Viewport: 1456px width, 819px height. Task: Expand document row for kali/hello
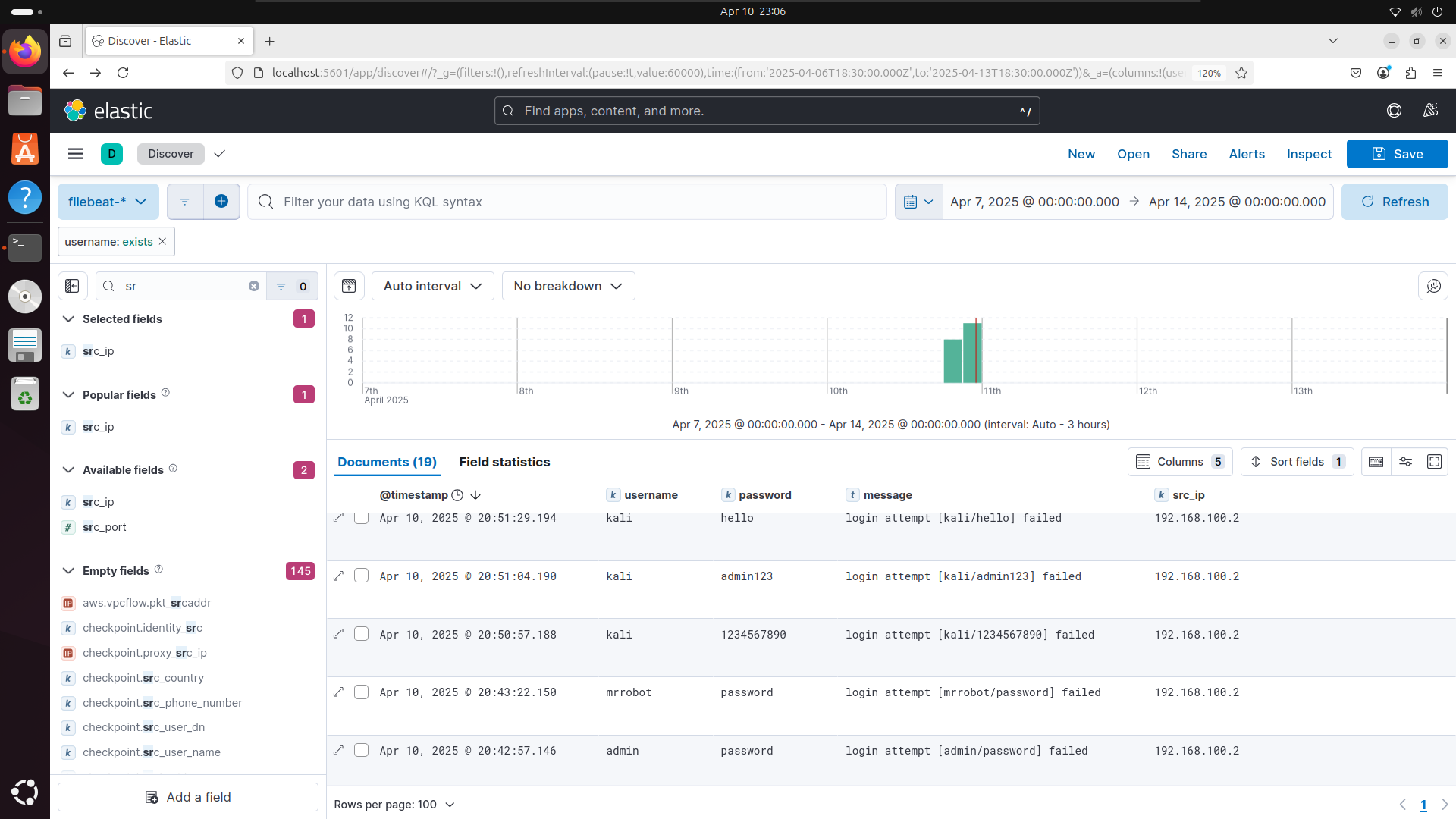click(338, 518)
